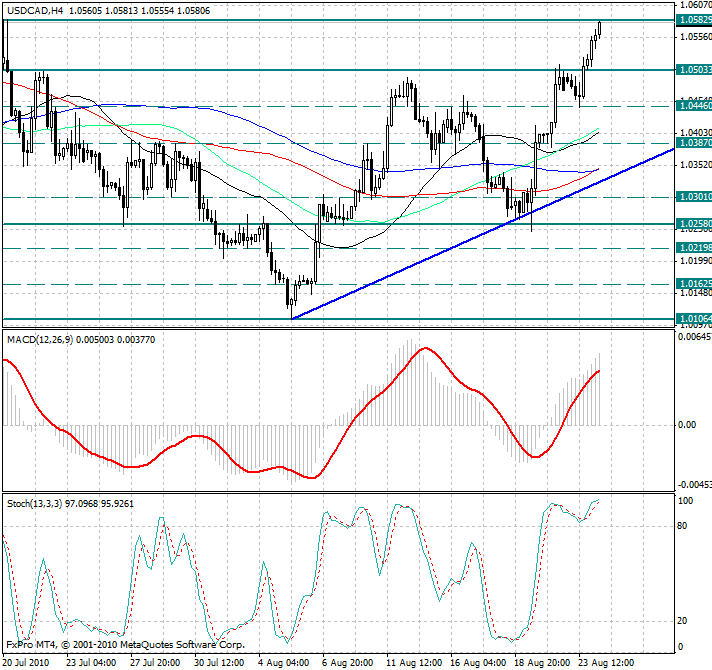Click the 1.0556 price axis value
Viewport: 712px width, 670px height.
tap(696, 36)
